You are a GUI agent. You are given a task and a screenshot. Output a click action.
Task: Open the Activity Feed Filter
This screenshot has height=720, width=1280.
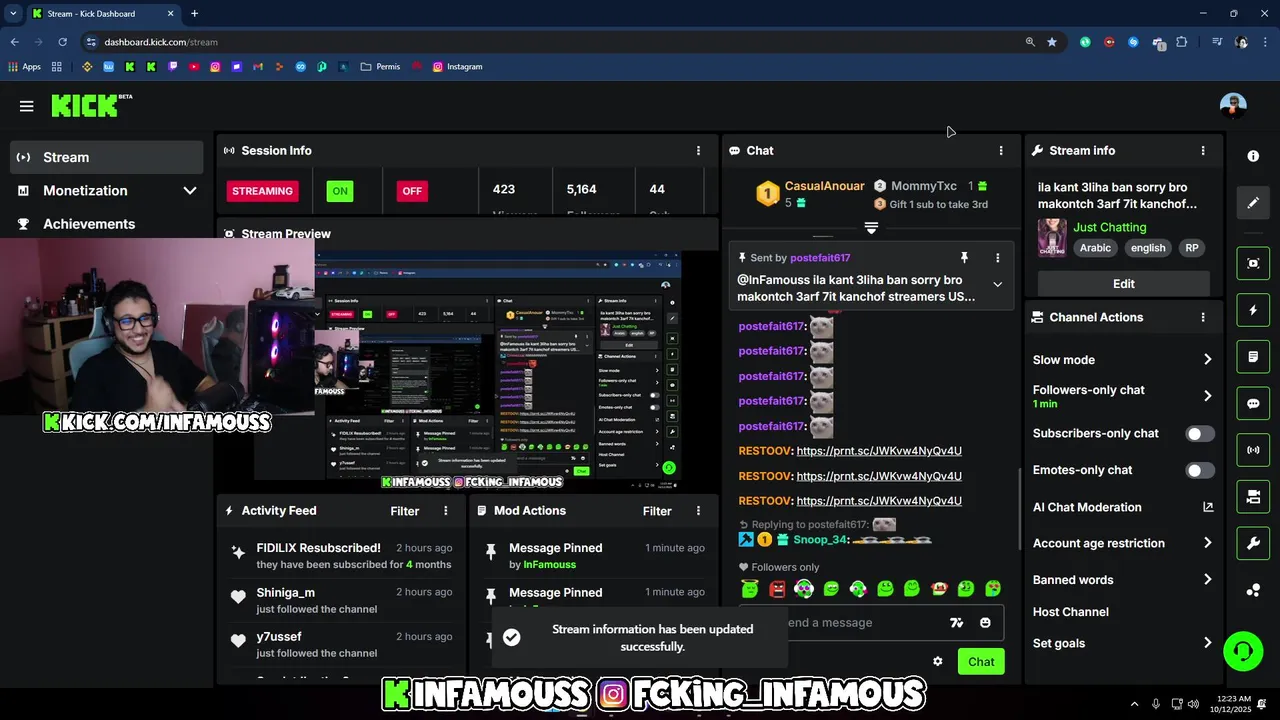point(405,511)
